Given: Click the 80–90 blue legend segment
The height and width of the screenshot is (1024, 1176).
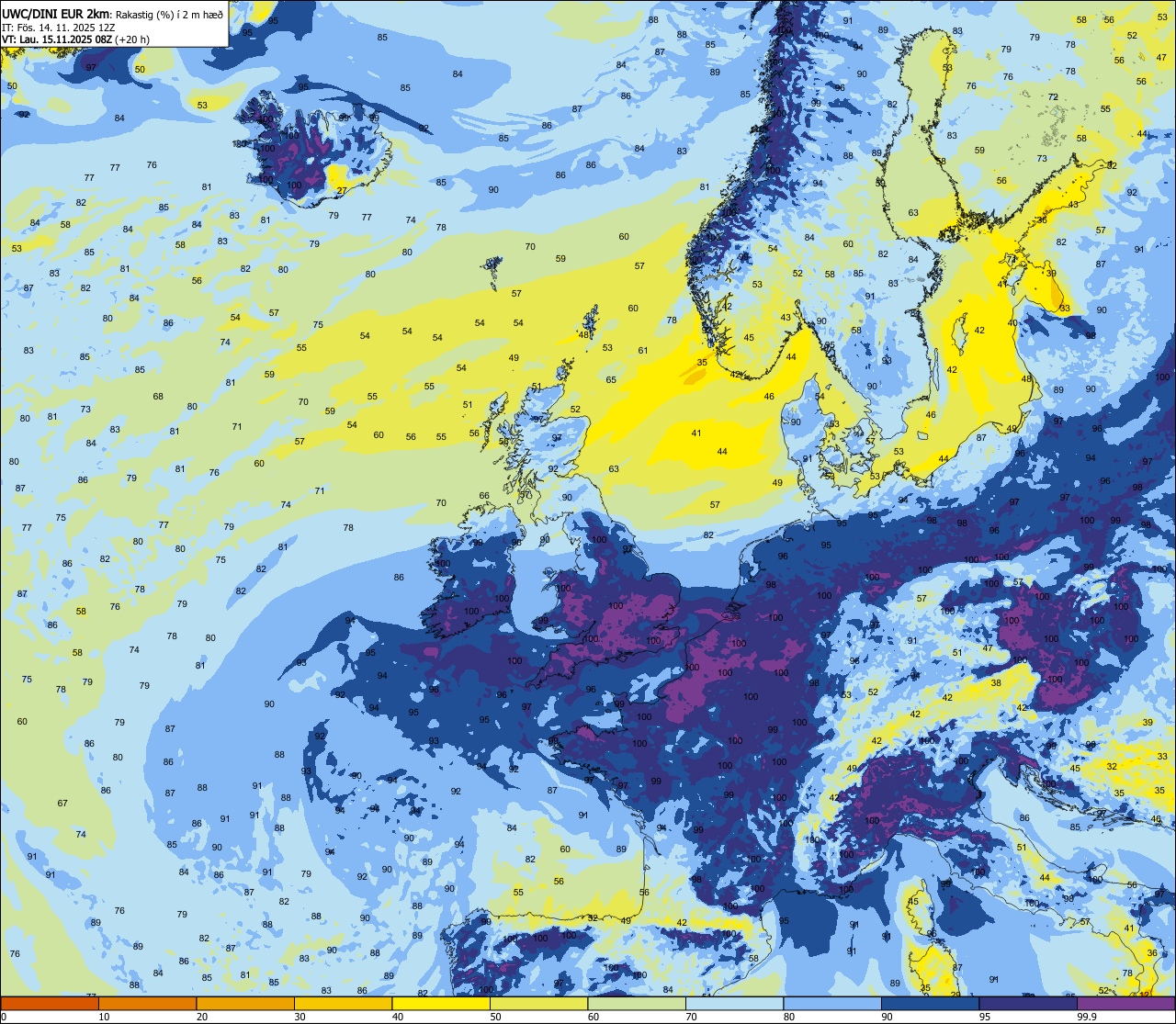Looking at the screenshot, I should coord(832,1003).
